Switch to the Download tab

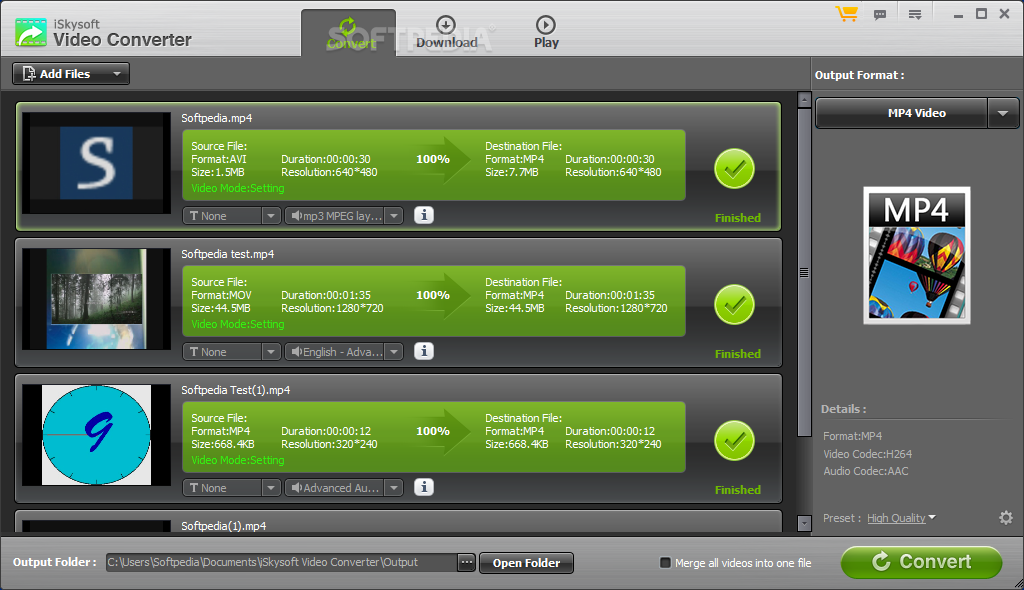(447, 33)
